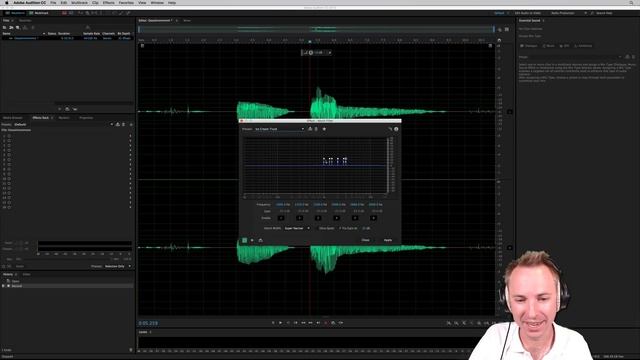Select Music type in Essential Sound
Image resolution: width=640 pixels, height=360 pixels.
tap(548, 46)
